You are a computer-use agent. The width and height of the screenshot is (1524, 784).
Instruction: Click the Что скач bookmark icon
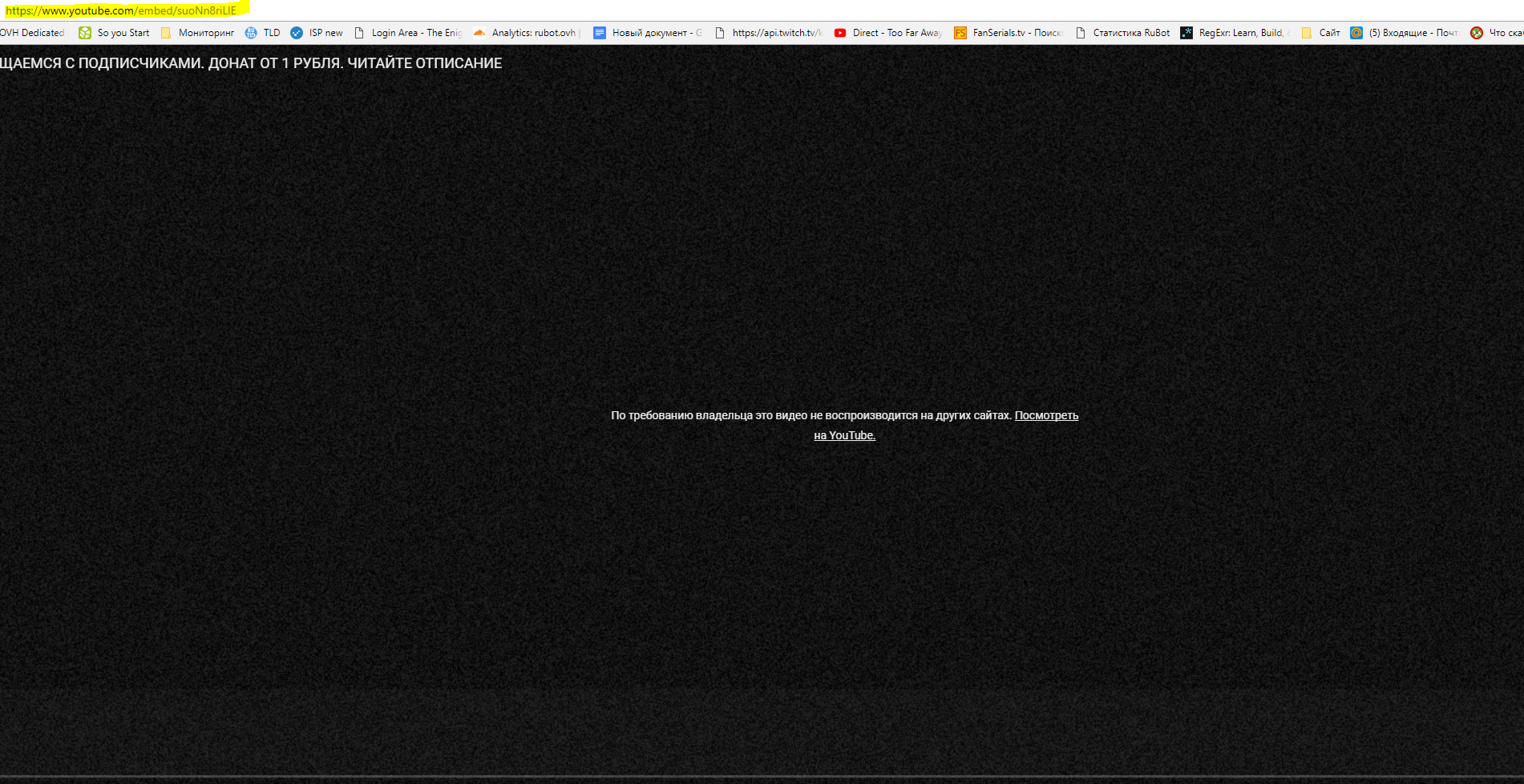pos(1477,33)
